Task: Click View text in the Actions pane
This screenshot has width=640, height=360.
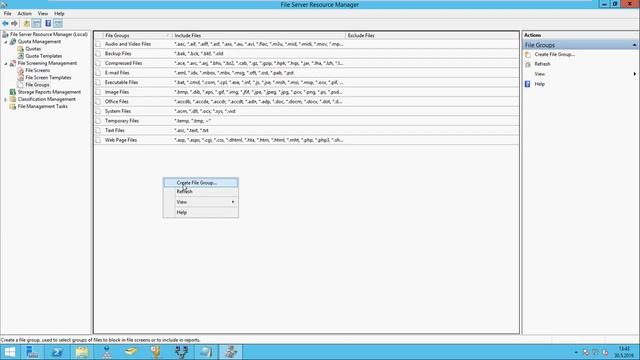Action: [x=540, y=74]
